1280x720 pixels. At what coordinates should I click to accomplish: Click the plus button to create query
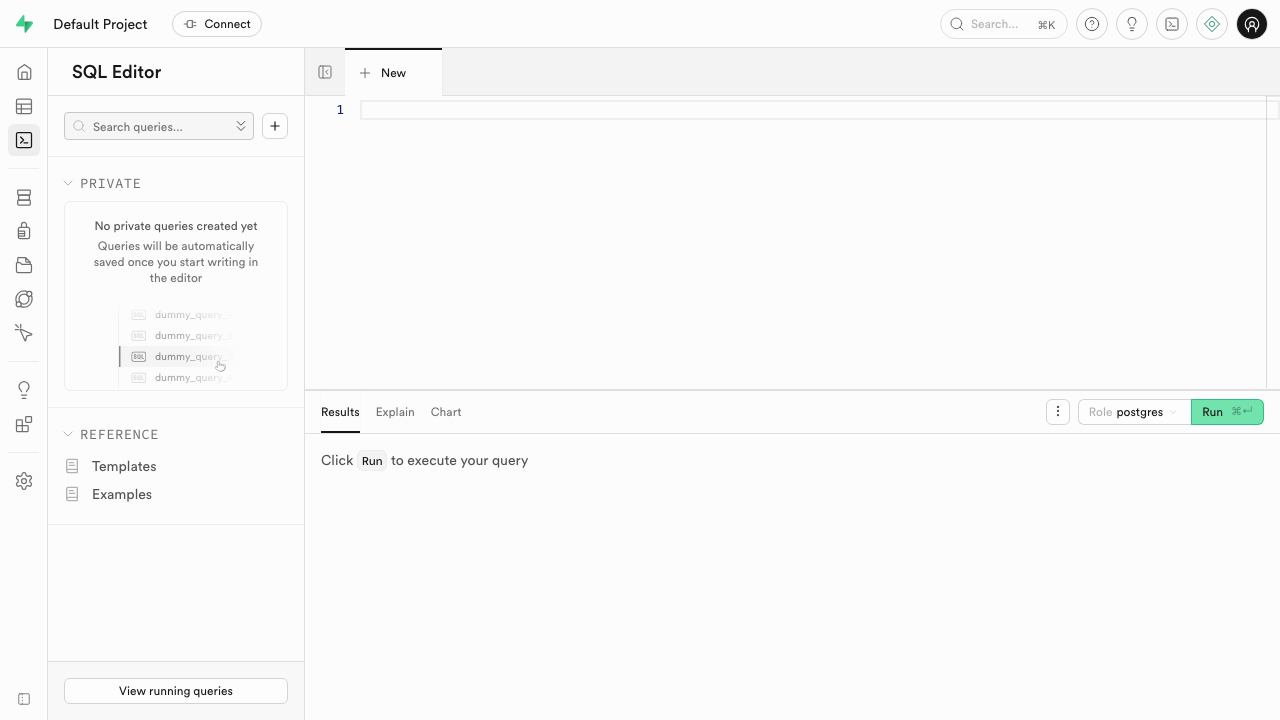[x=275, y=126]
